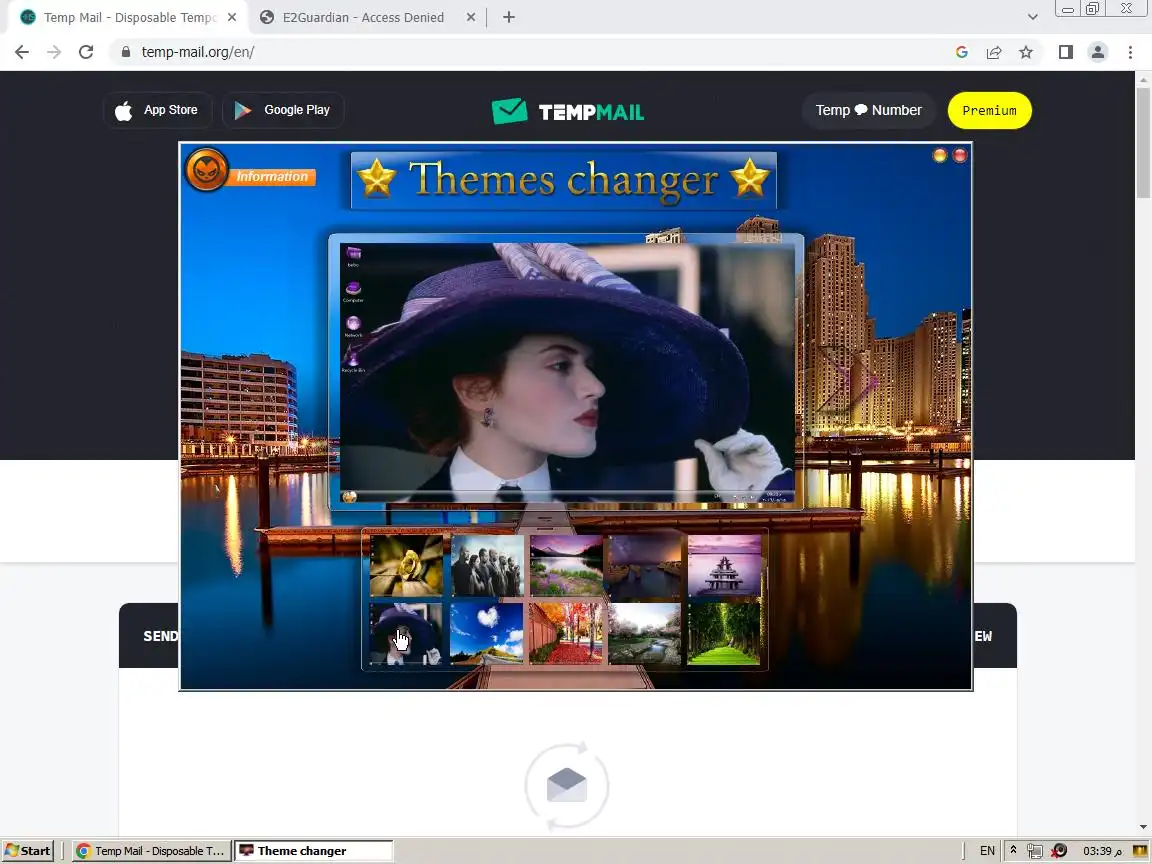Image resolution: width=1152 pixels, height=864 pixels.
Task: View site information via lock icon
Action: coord(126,52)
